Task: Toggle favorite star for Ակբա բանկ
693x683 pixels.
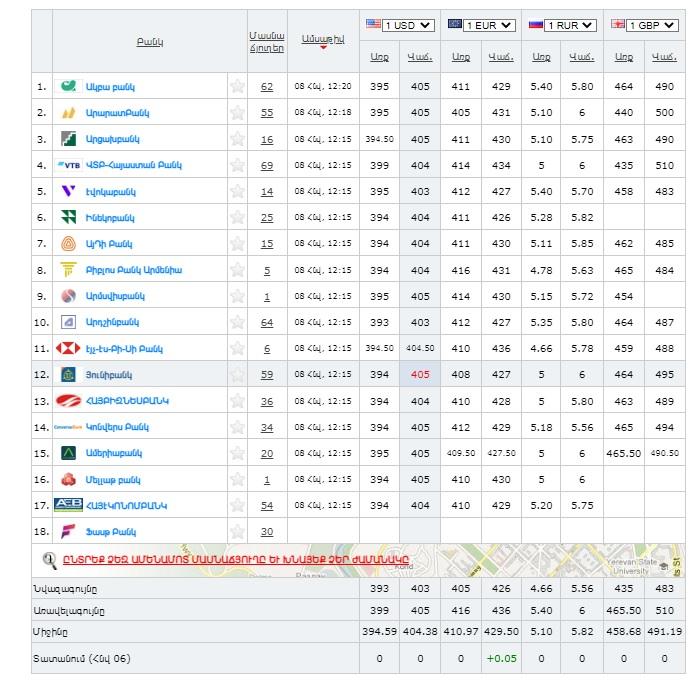Action: [x=237, y=87]
